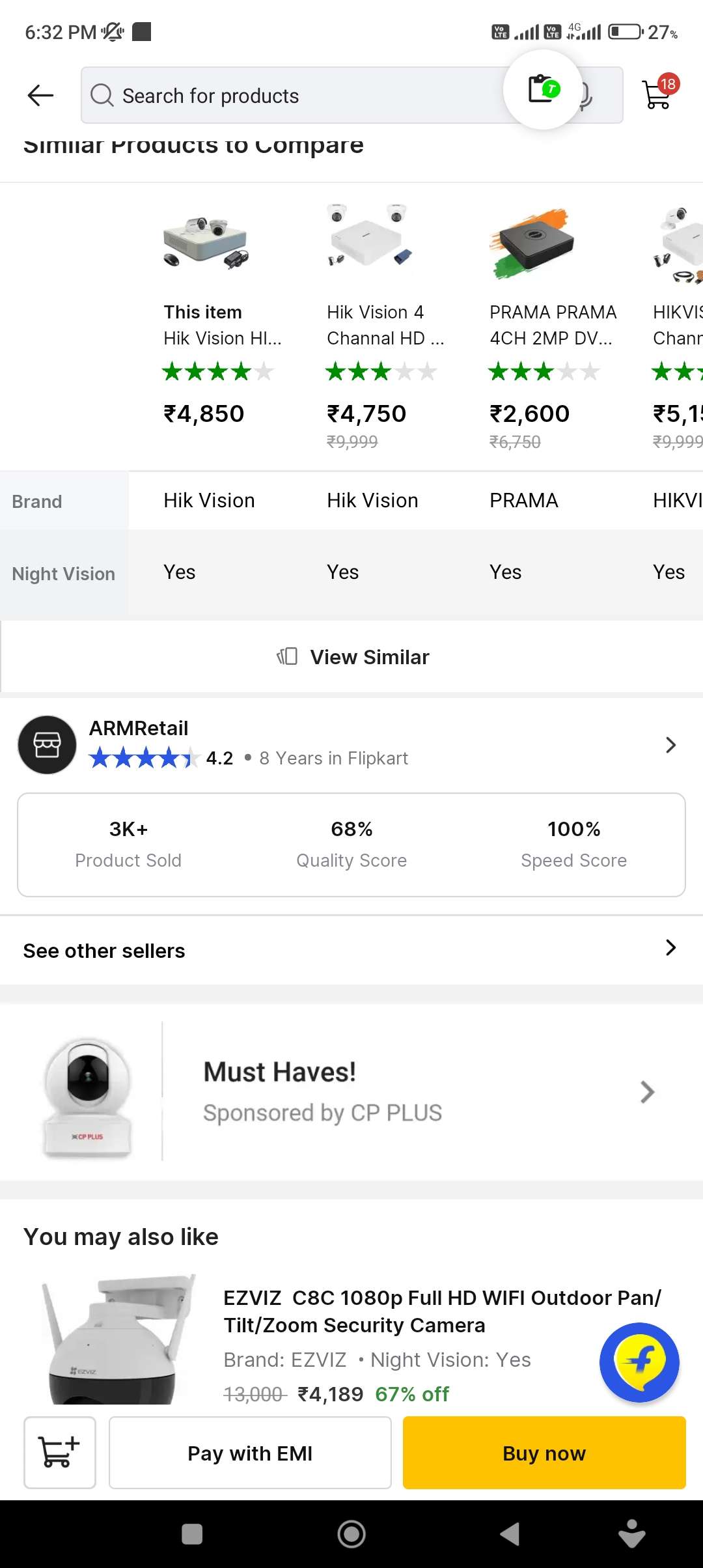Tap the ARMRetail seller store icon
Image resolution: width=703 pixels, height=1568 pixels.
tap(47, 745)
